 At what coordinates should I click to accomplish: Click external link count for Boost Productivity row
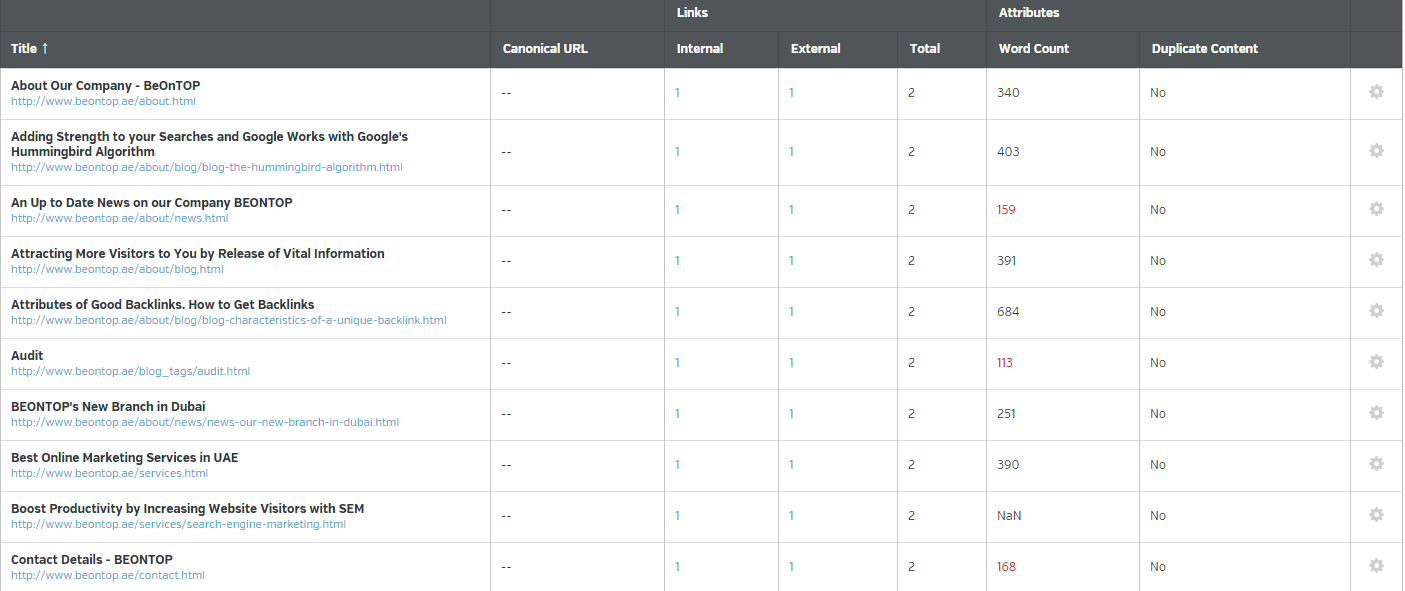(791, 515)
